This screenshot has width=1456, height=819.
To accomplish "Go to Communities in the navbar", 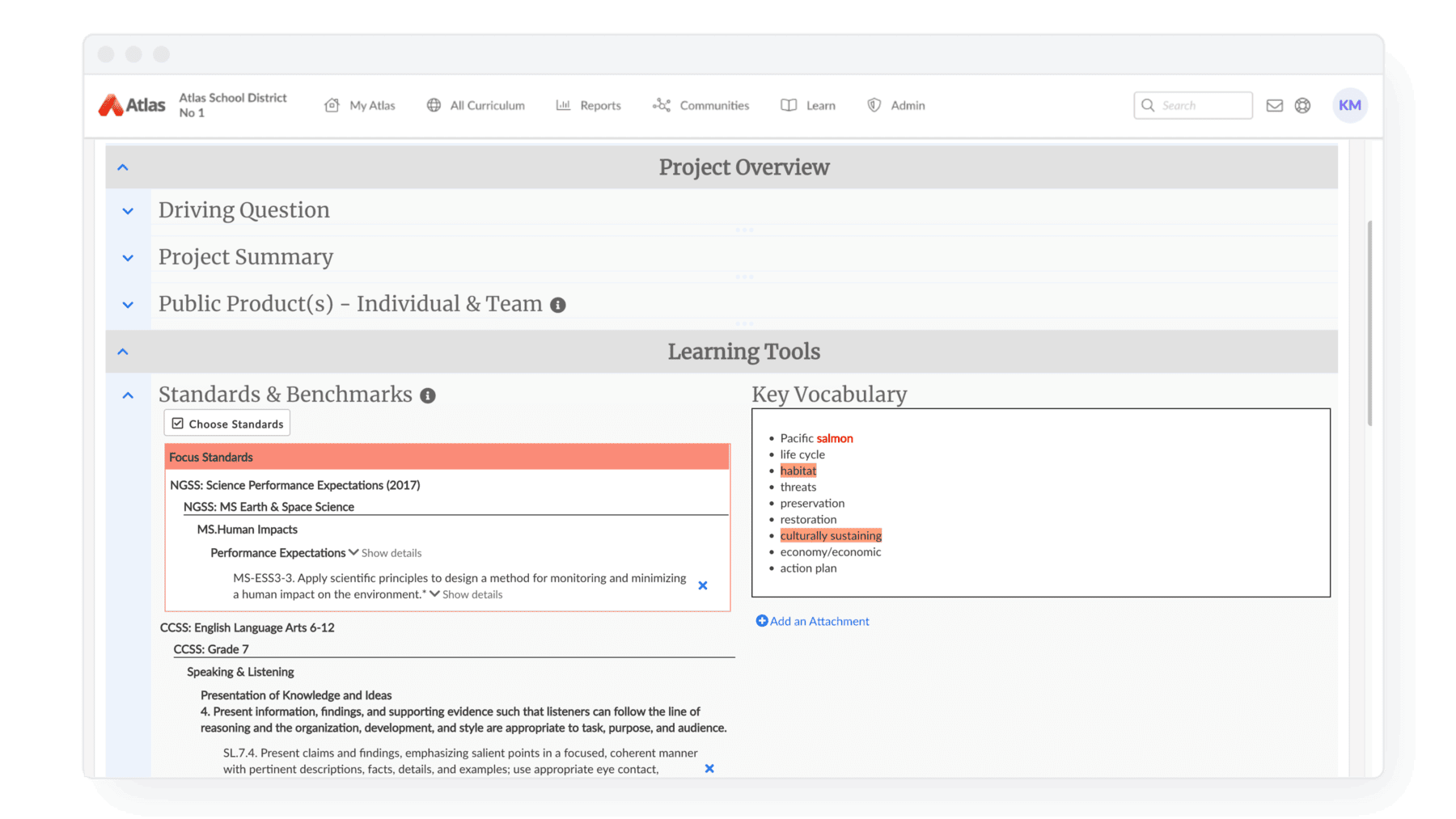I will pos(701,105).
